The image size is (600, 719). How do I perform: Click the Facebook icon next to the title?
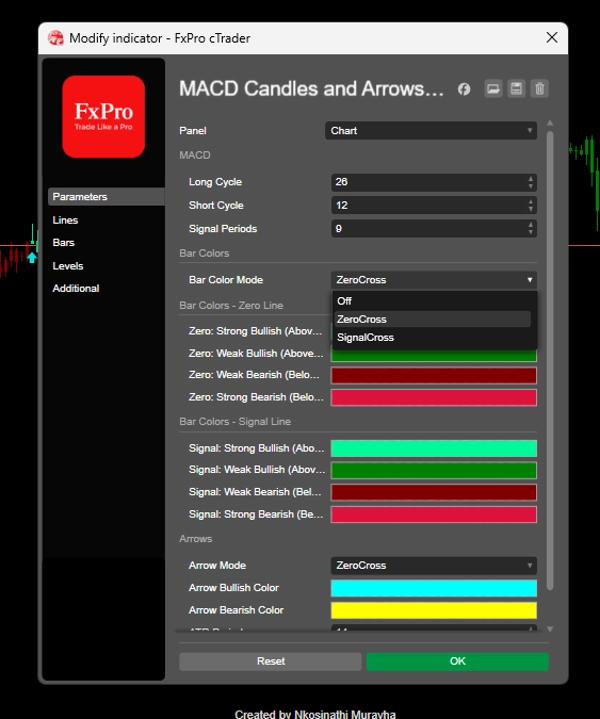(464, 89)
